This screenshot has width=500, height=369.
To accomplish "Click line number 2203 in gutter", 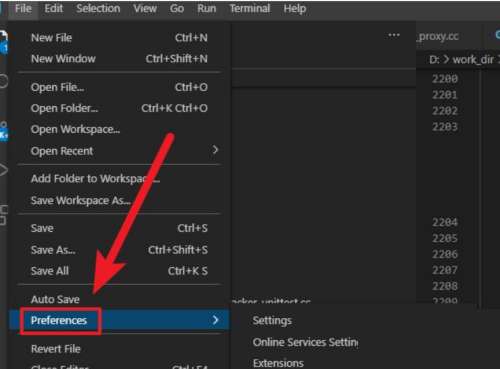I will [x=445, y=127].
